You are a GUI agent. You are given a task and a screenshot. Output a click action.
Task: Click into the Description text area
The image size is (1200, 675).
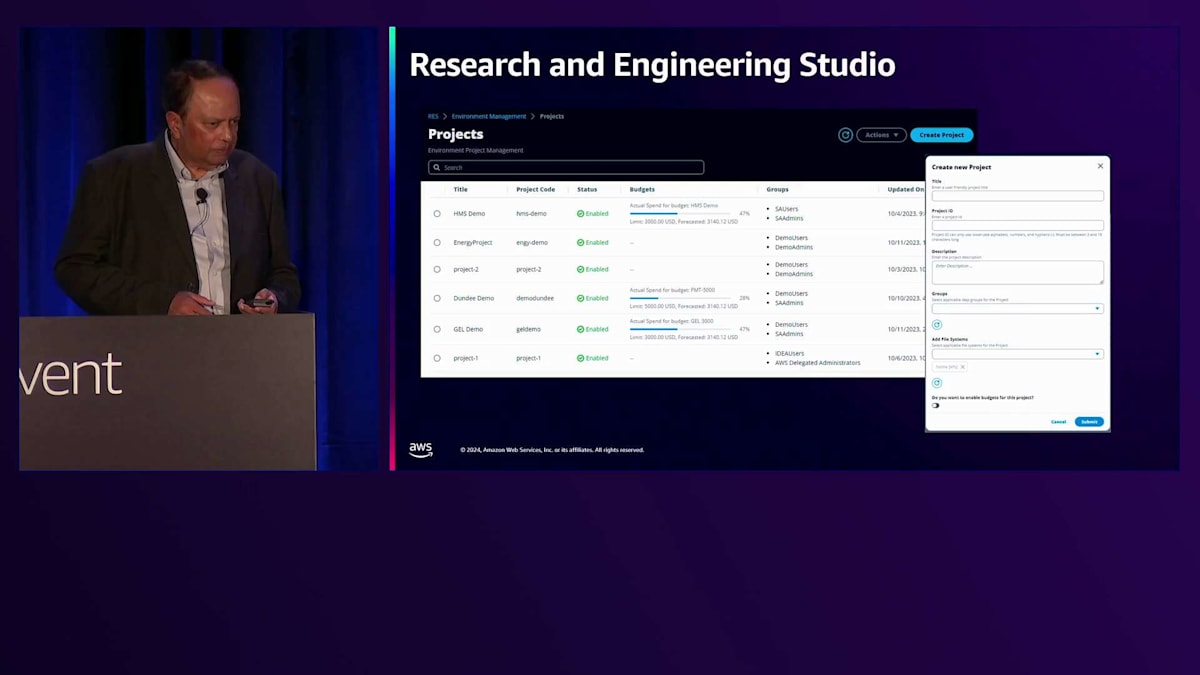1017,272
